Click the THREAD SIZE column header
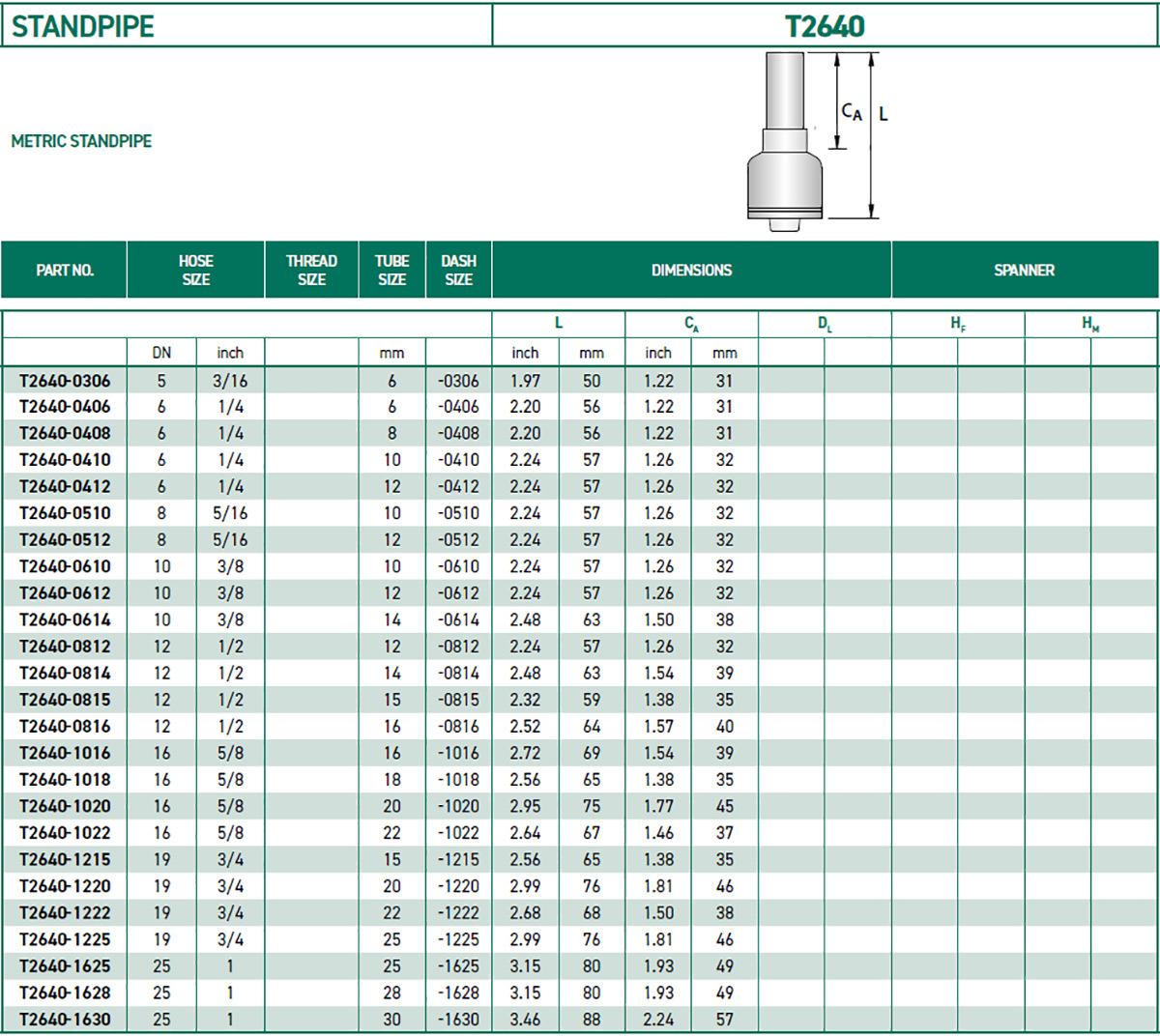 point(311,271)
